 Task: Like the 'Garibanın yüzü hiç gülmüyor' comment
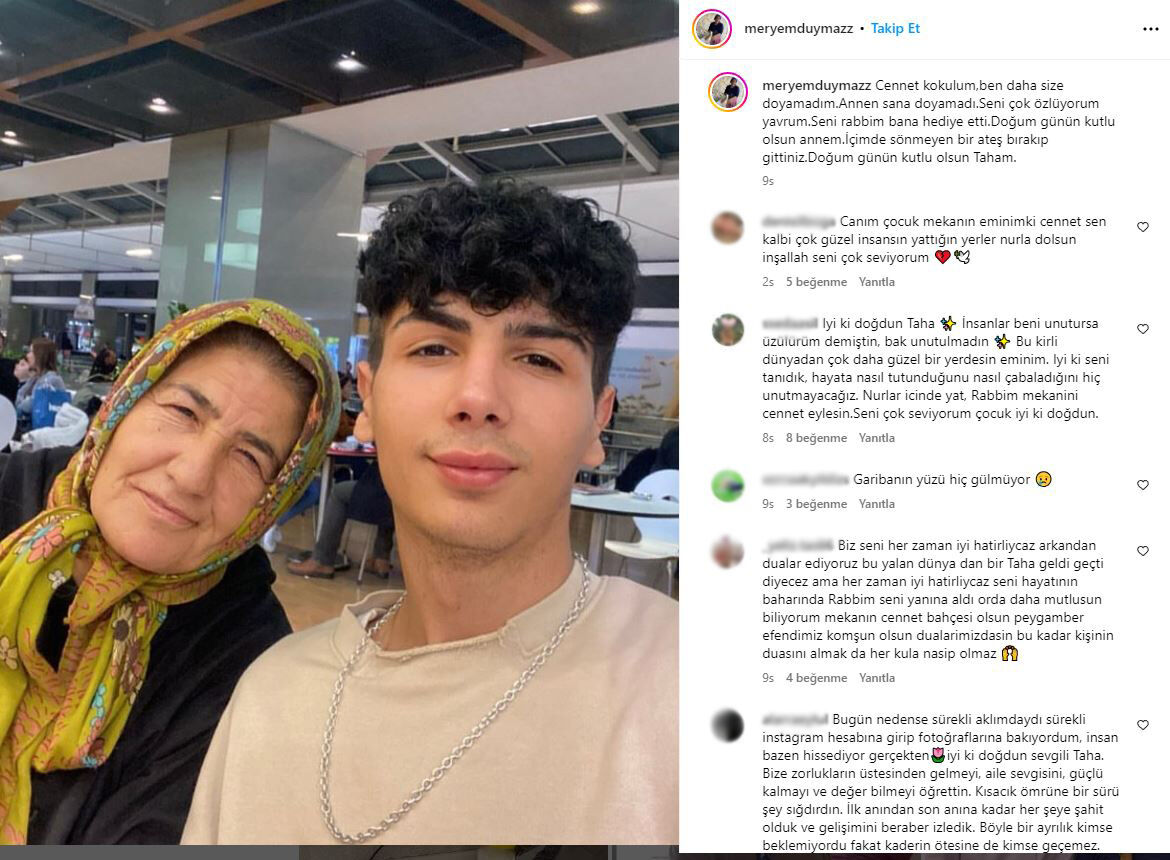pos(1142,485)
